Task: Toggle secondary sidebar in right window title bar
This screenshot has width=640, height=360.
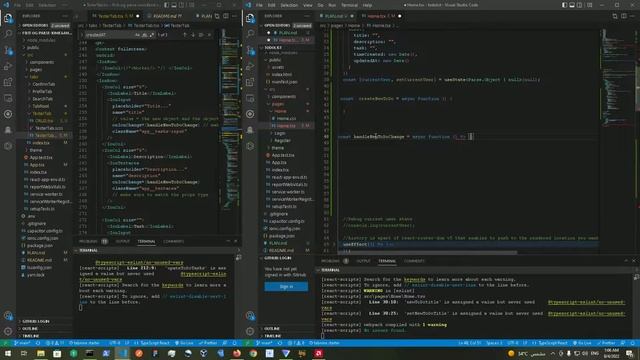Action: pos(580,5)
